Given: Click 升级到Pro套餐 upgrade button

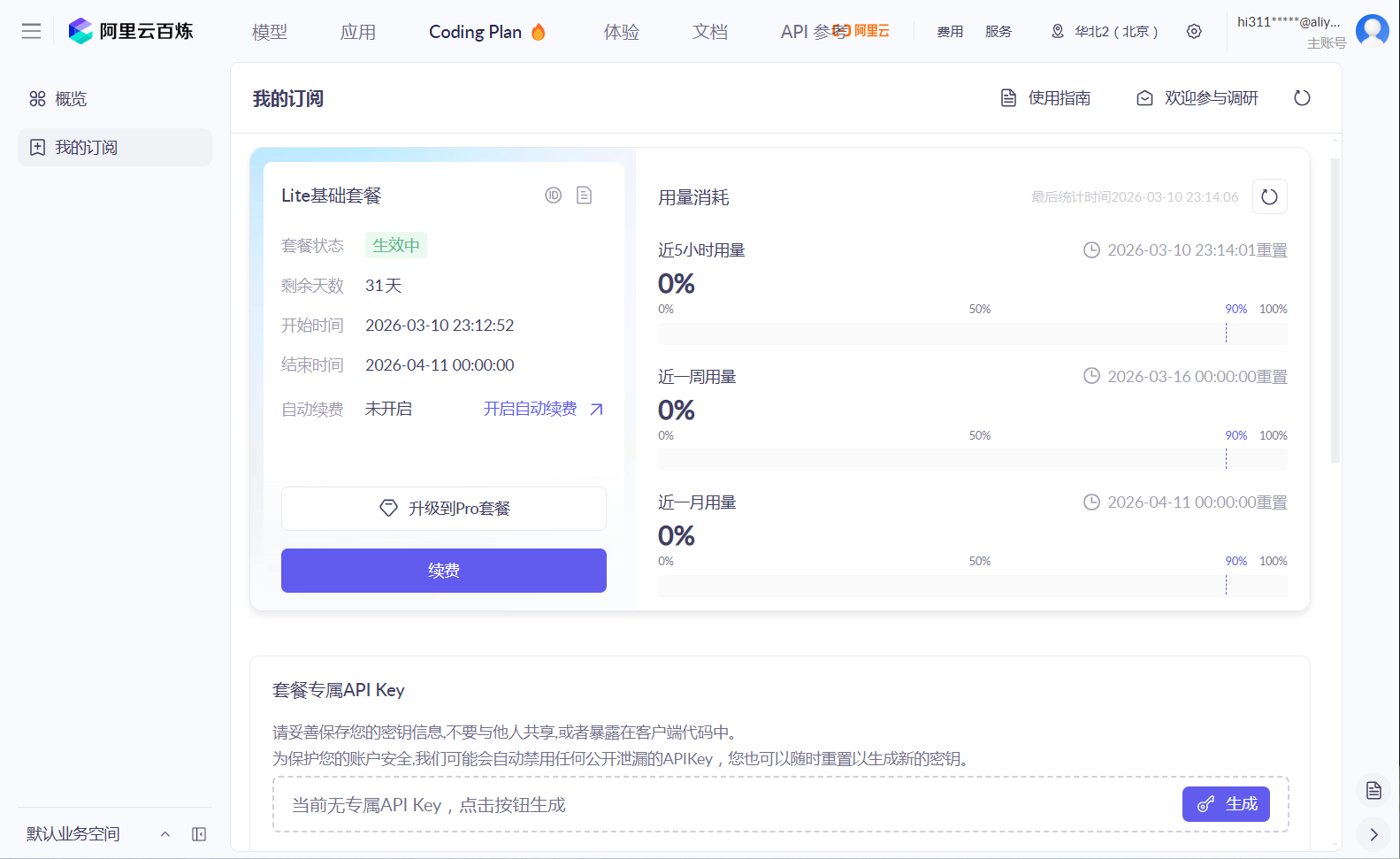Looking at the screenshot, I should [x=444, y=509].
